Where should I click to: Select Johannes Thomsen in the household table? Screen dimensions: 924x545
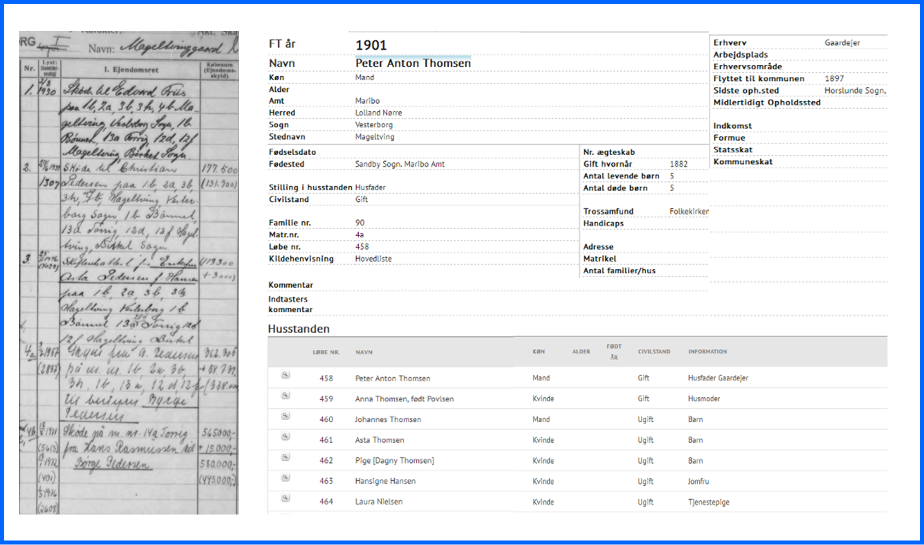[388, 420]
